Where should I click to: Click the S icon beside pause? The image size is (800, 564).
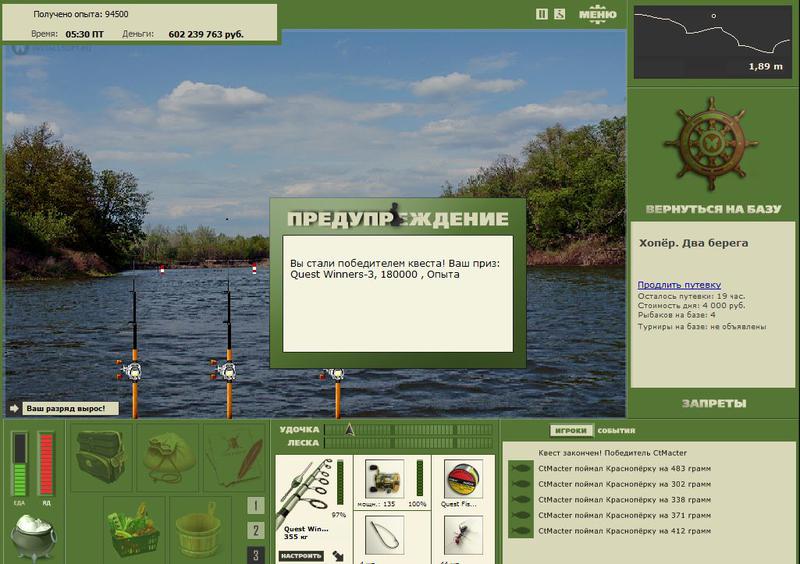point(560,14)
